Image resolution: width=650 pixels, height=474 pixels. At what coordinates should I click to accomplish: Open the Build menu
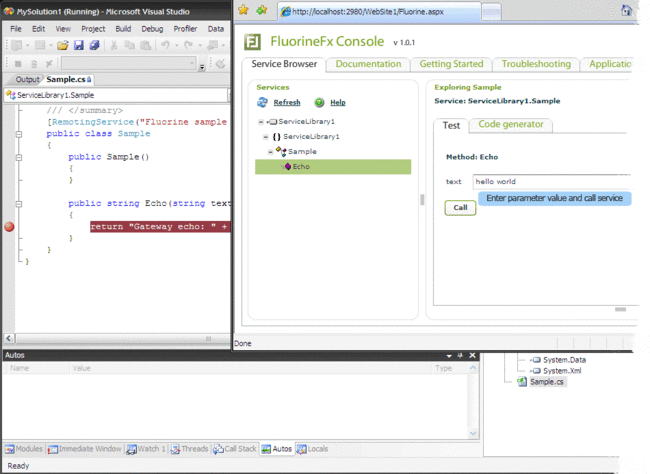123,29
